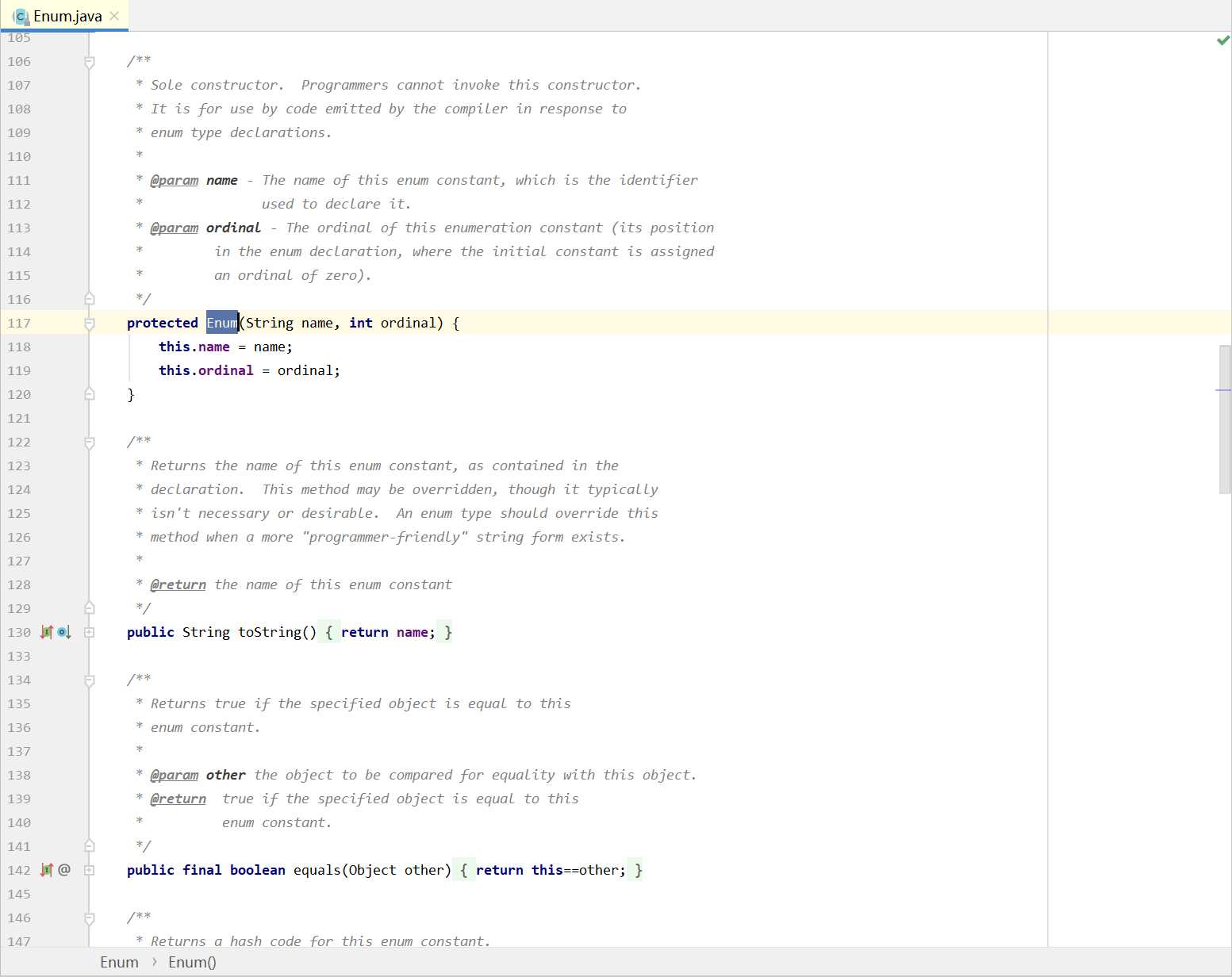
Task: Click the override gutter icon on line 130
Action: (x=47, y=632)
